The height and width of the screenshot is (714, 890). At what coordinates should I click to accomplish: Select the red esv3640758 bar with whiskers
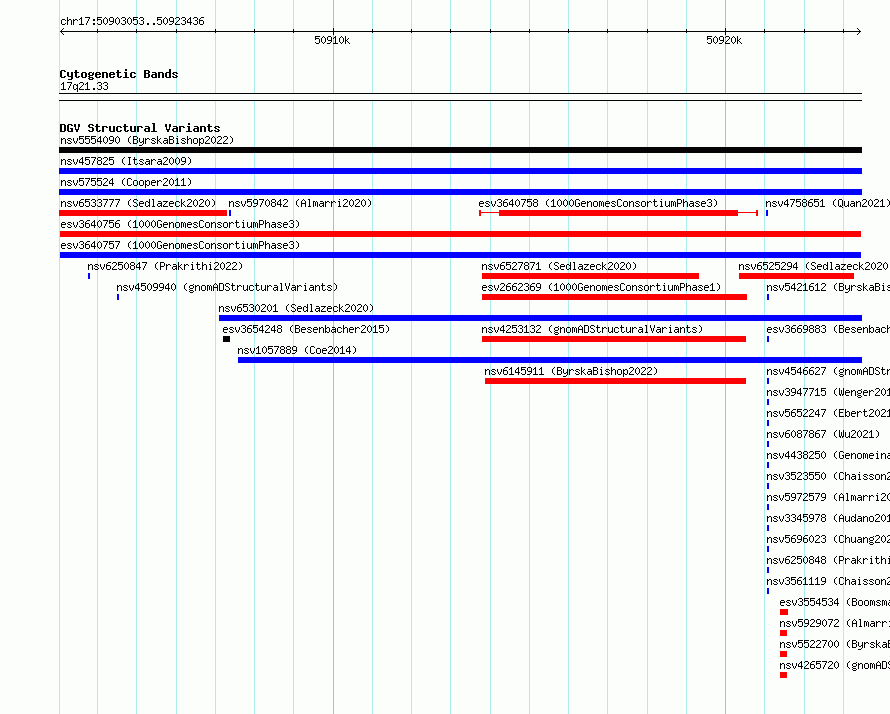(x=618, y=213)
